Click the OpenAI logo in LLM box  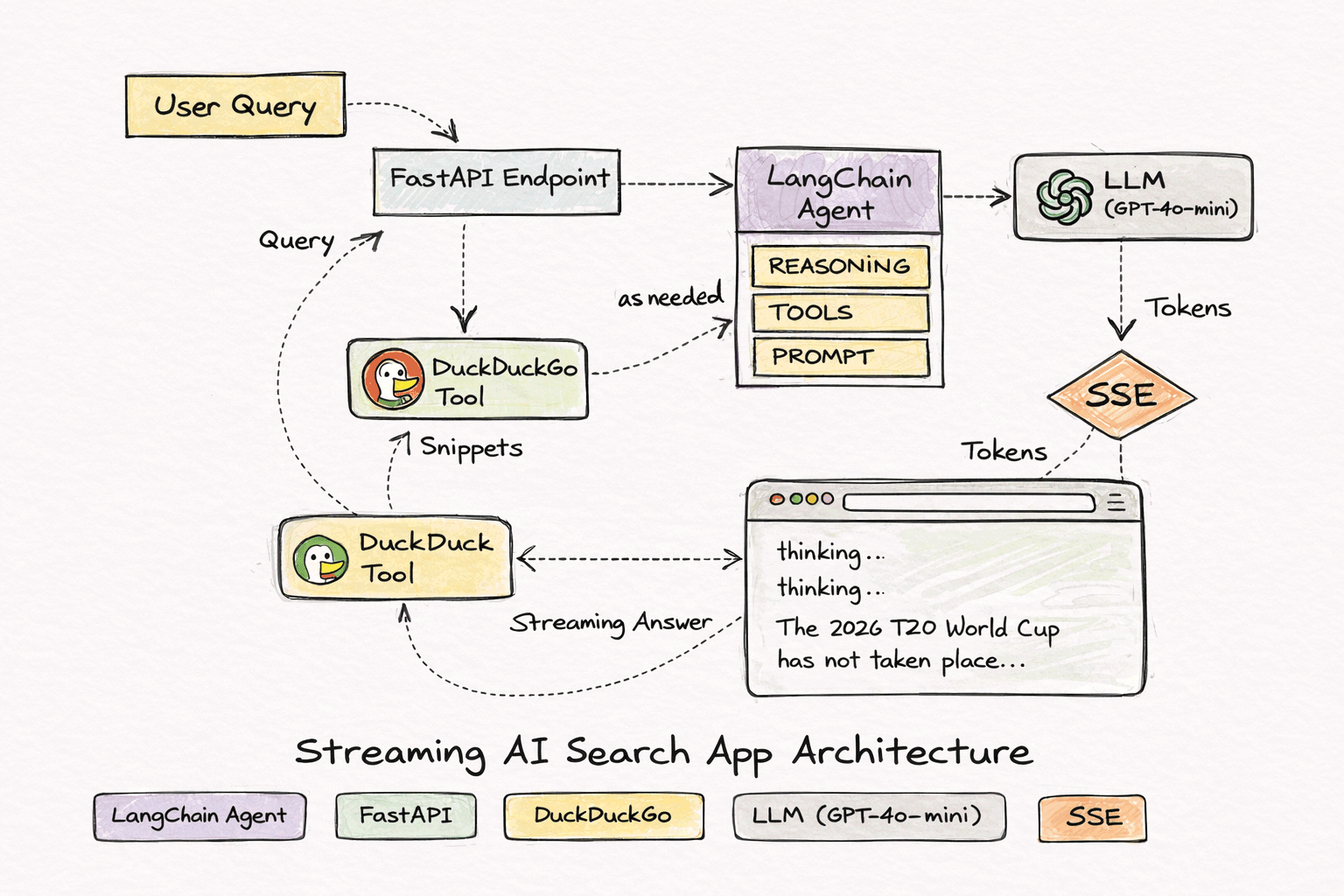pos(1064,197)
